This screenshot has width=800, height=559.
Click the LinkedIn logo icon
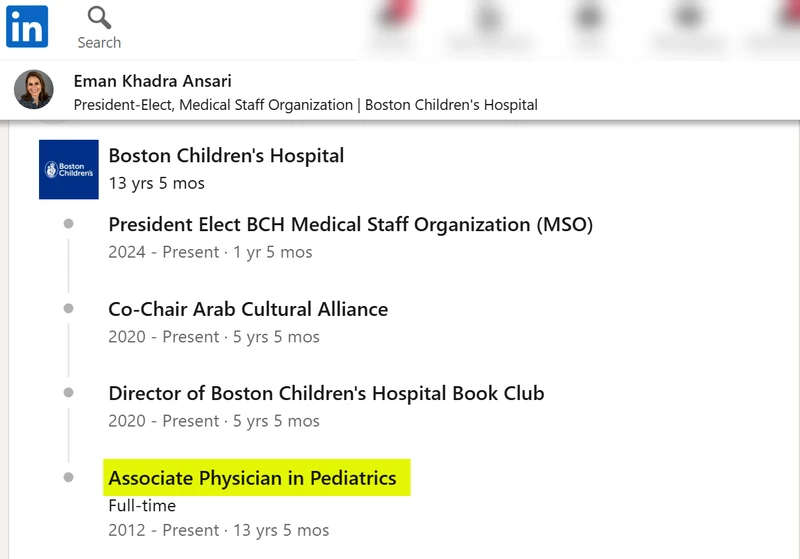tap(27, 27)
